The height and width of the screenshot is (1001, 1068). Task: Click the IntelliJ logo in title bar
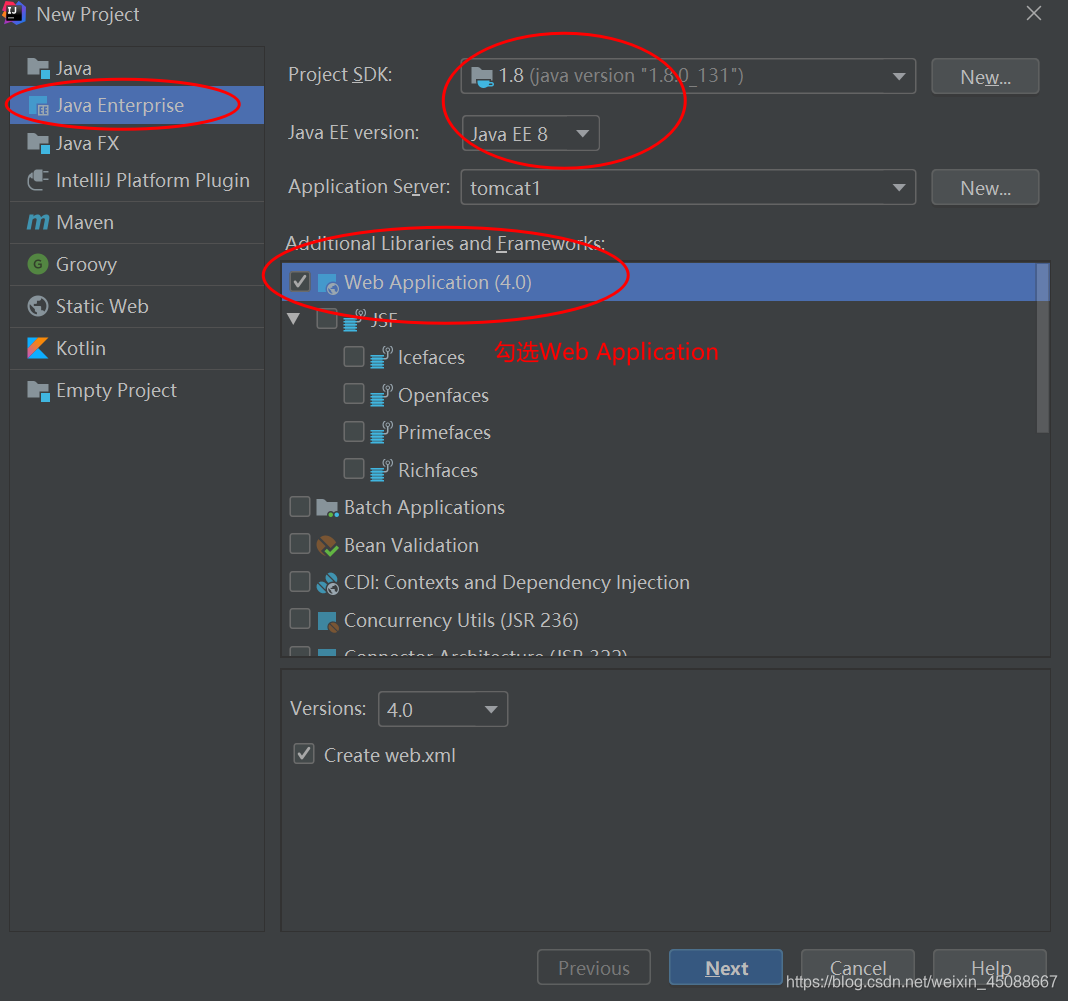14,13
